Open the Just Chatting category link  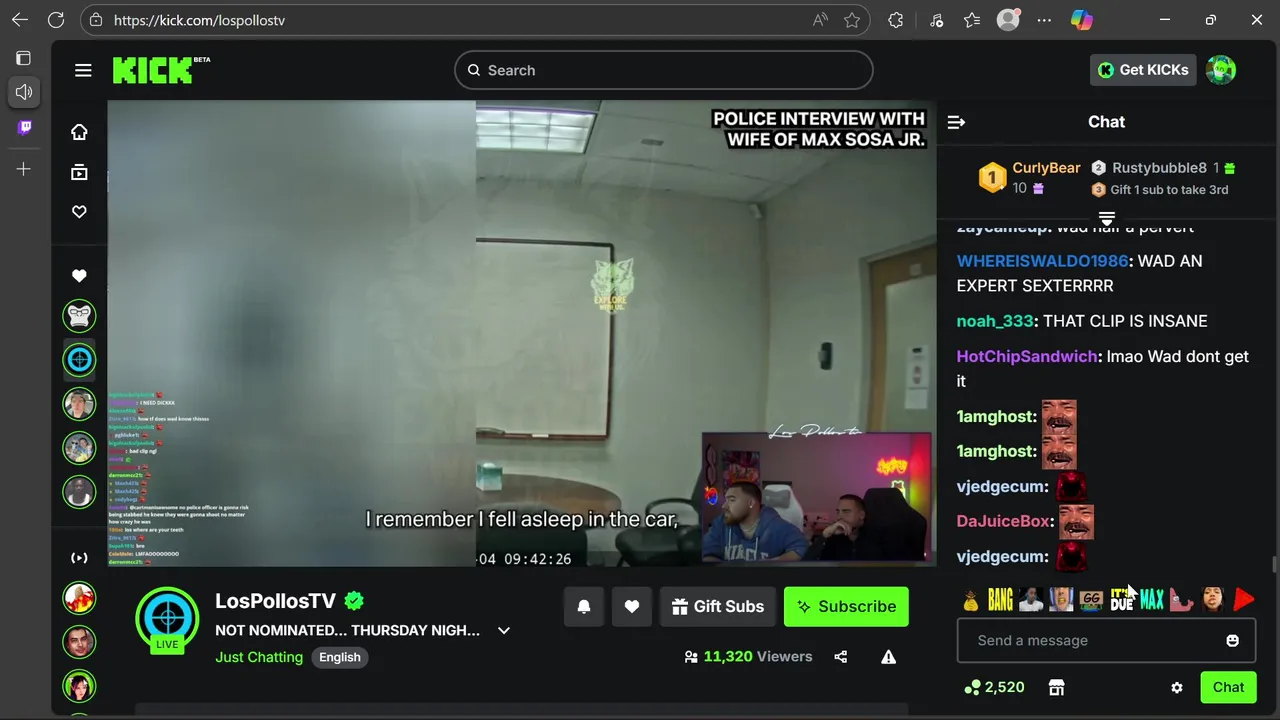tap(259, 657)
